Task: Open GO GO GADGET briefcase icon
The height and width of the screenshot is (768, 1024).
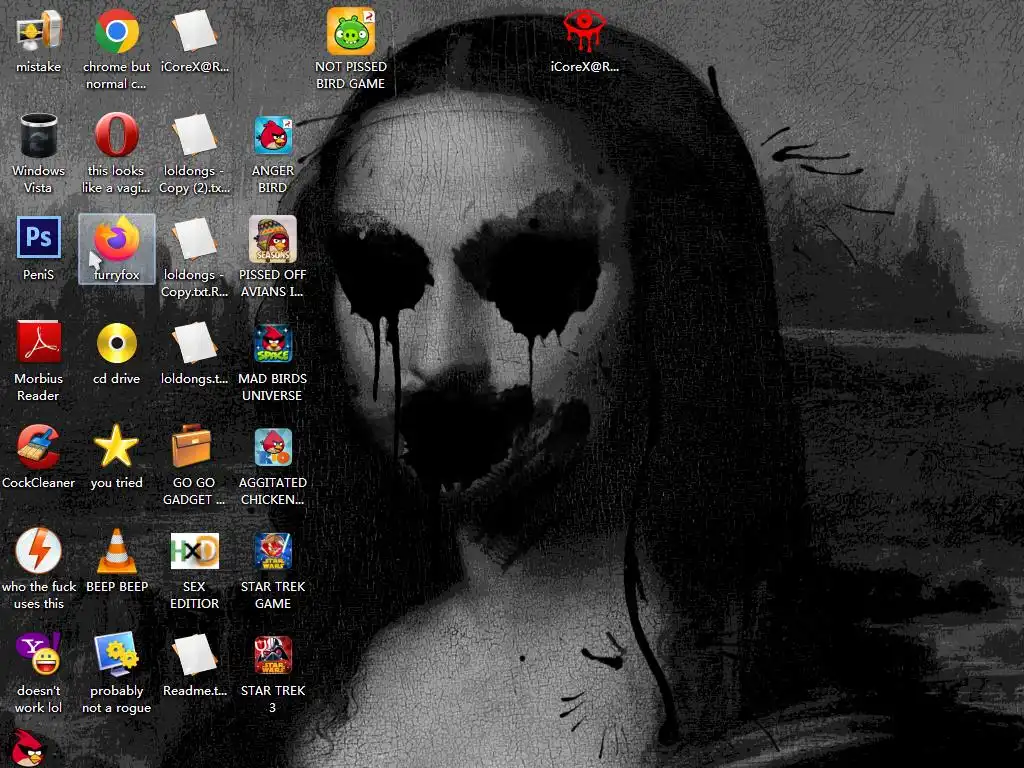Action: 192,446
